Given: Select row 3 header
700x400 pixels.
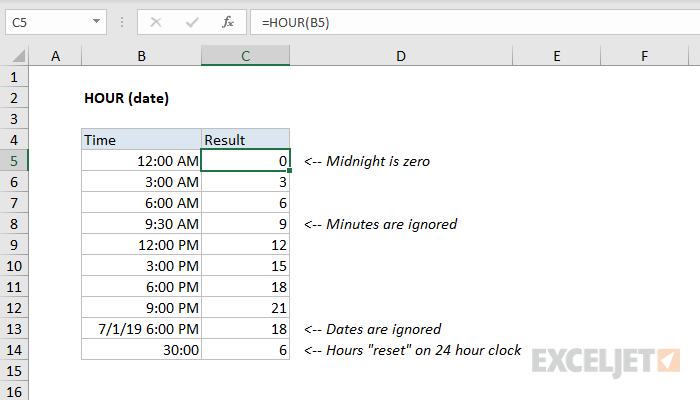Looking at the screenshot, I should pos(14,119).
